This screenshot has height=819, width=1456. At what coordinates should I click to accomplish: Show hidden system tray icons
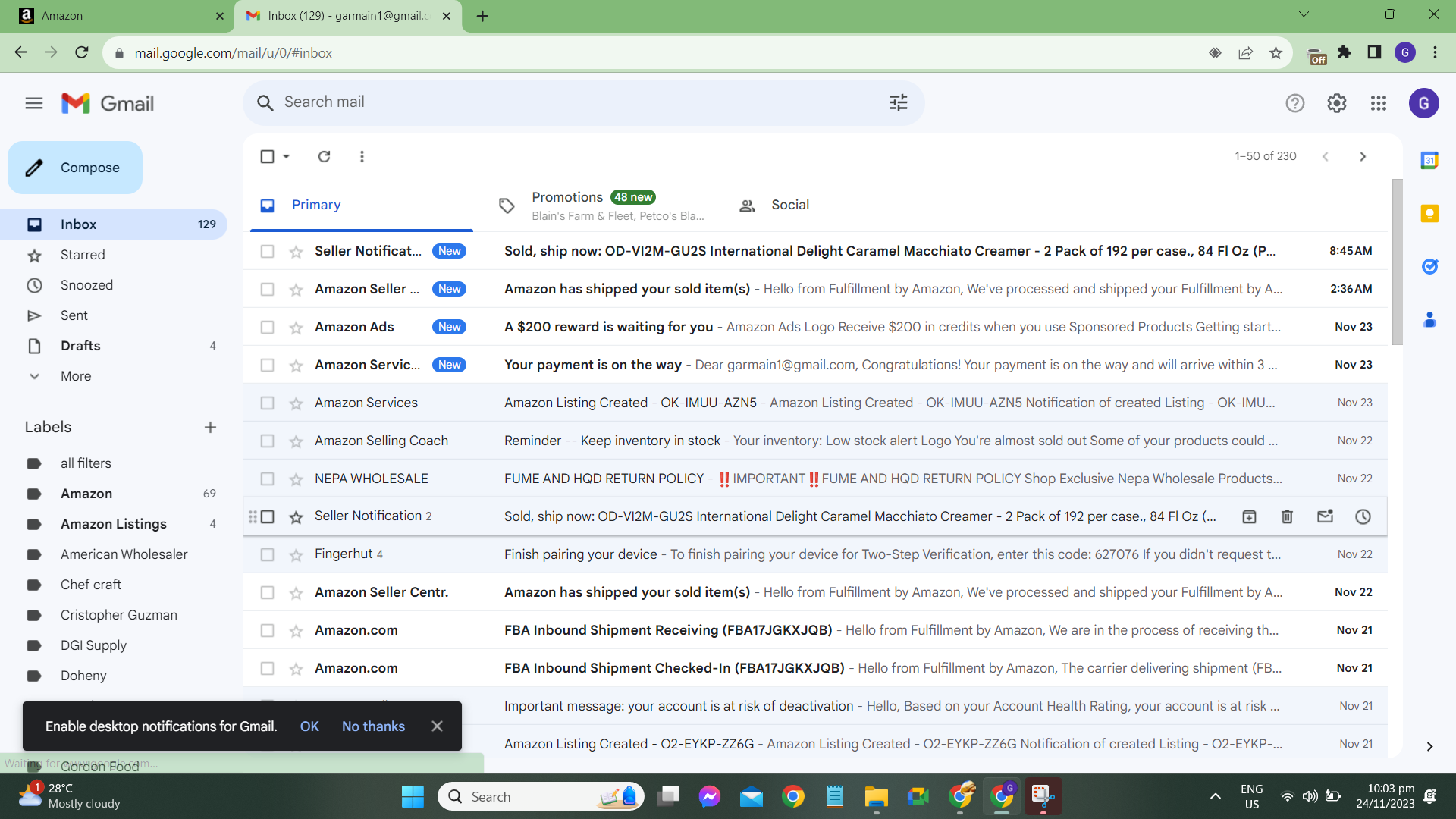[x=1216, y=796]
